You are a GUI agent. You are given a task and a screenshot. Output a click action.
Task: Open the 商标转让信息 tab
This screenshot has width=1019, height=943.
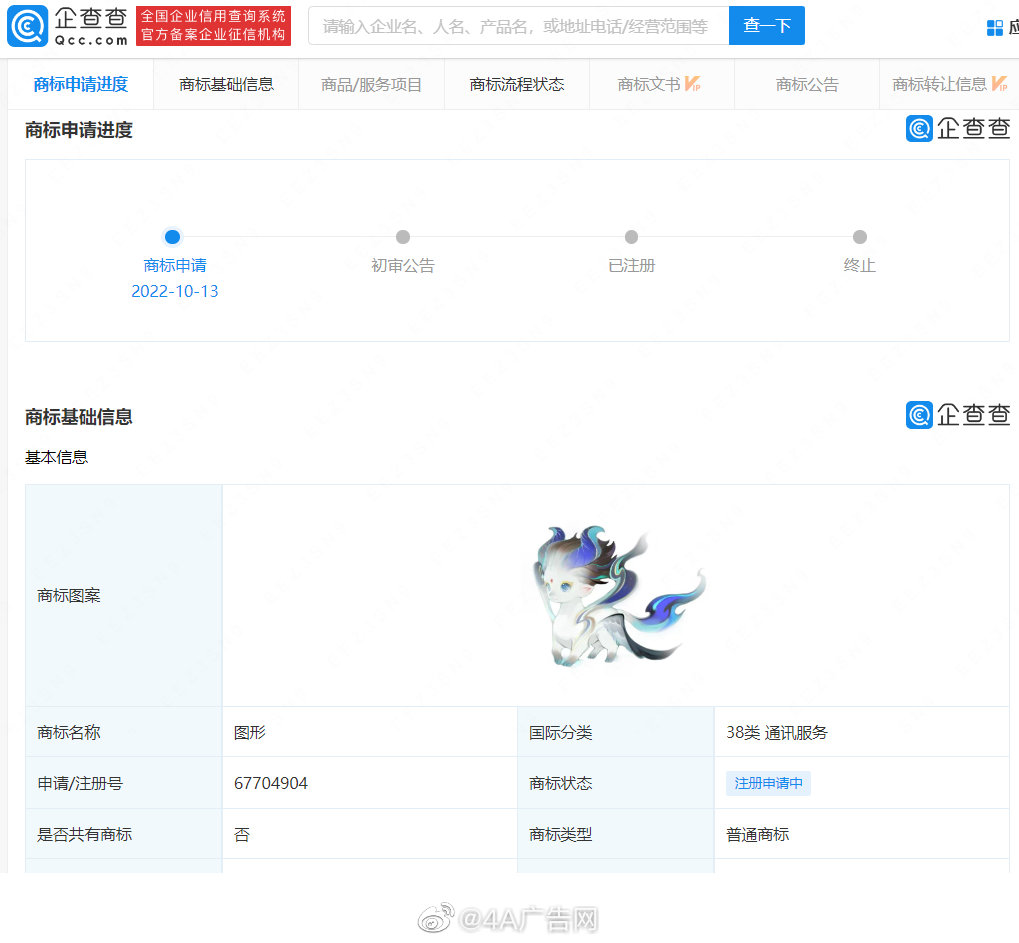949,84
